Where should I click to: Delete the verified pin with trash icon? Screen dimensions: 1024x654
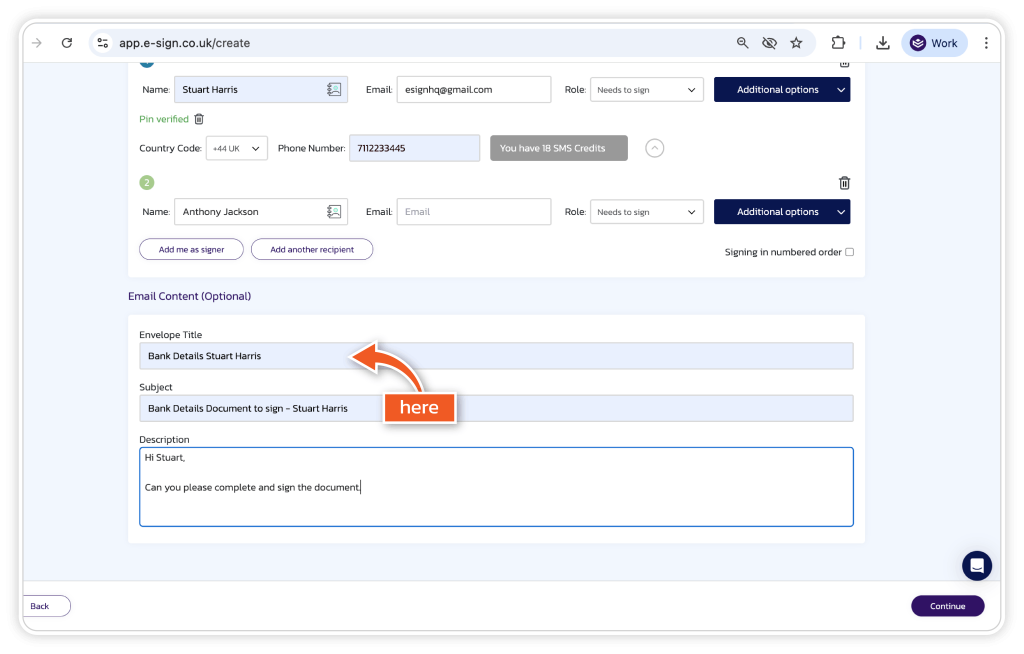point(199,119)
